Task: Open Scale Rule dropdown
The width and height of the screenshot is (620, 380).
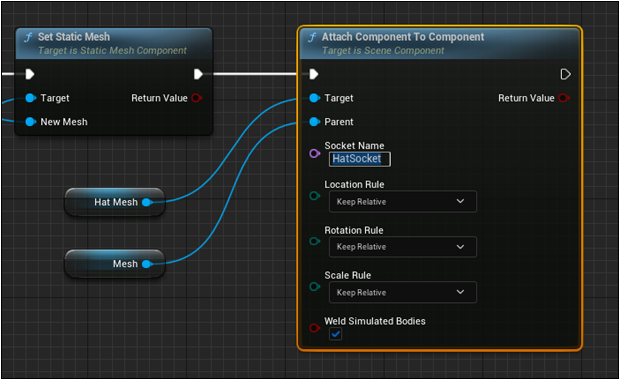Action: (403, 292)
